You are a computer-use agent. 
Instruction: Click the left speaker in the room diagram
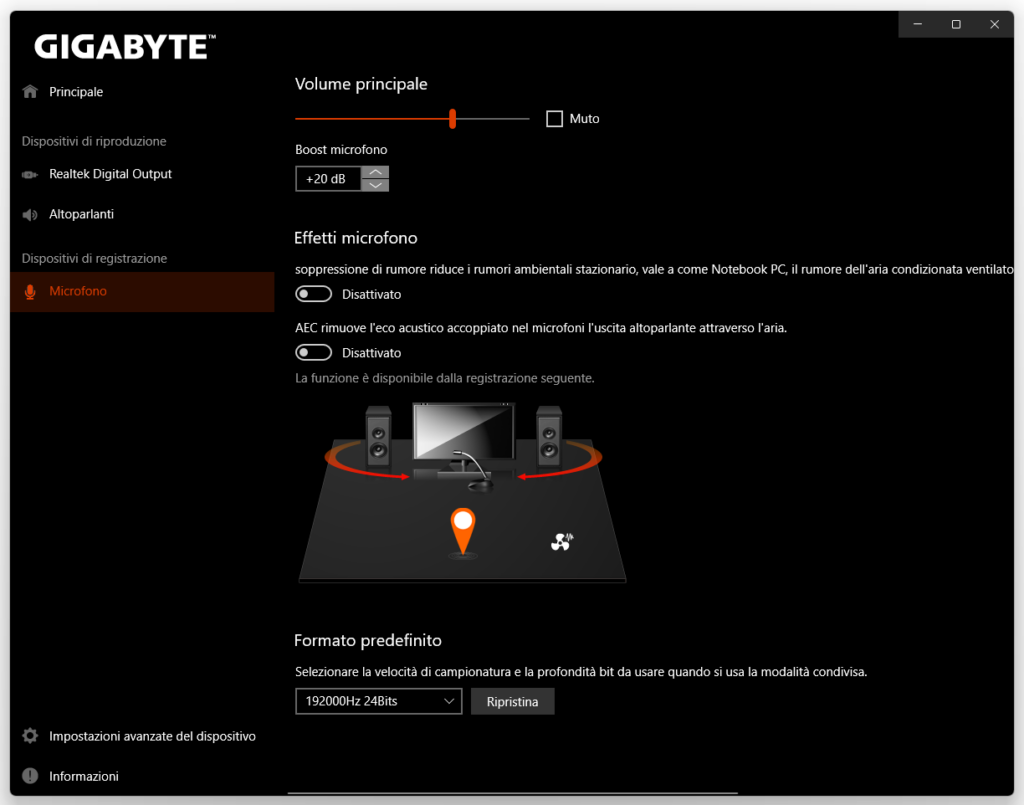tap(378, 435)
